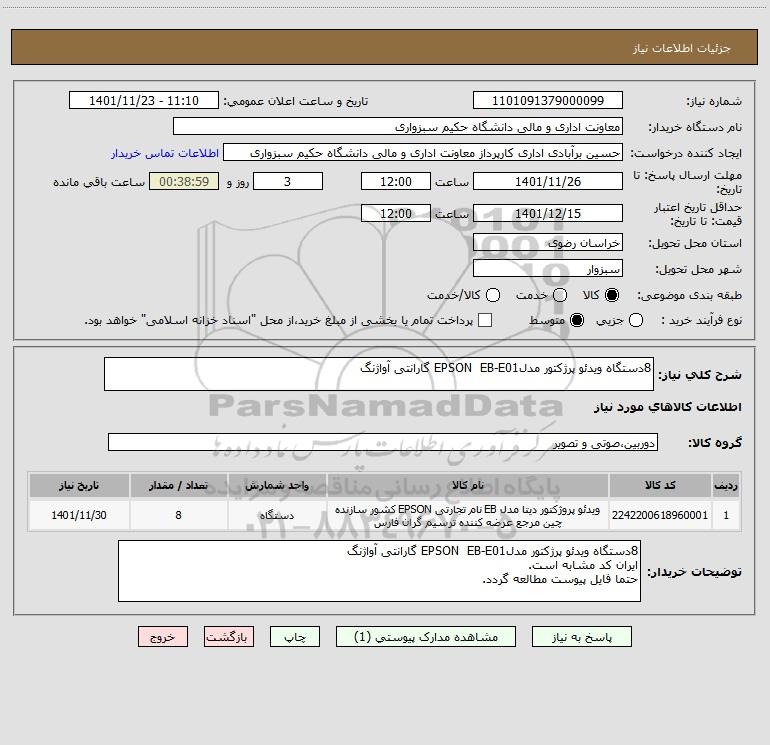Image resolution: width=770 pixels, height=745 pixels.
Task: Click need date cell 1401/11/30
Action: pyautogui.click(x=79, y=515)
